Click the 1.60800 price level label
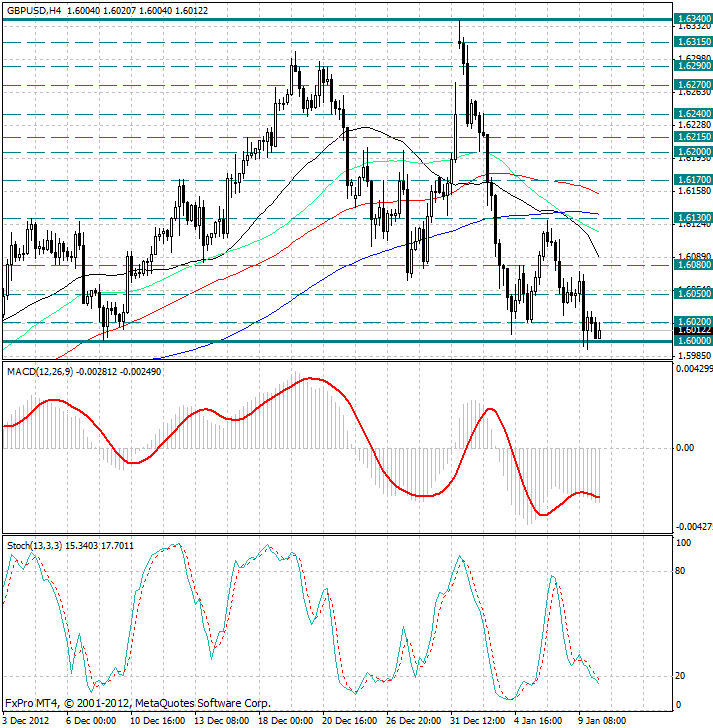 [x=693, y=265]
